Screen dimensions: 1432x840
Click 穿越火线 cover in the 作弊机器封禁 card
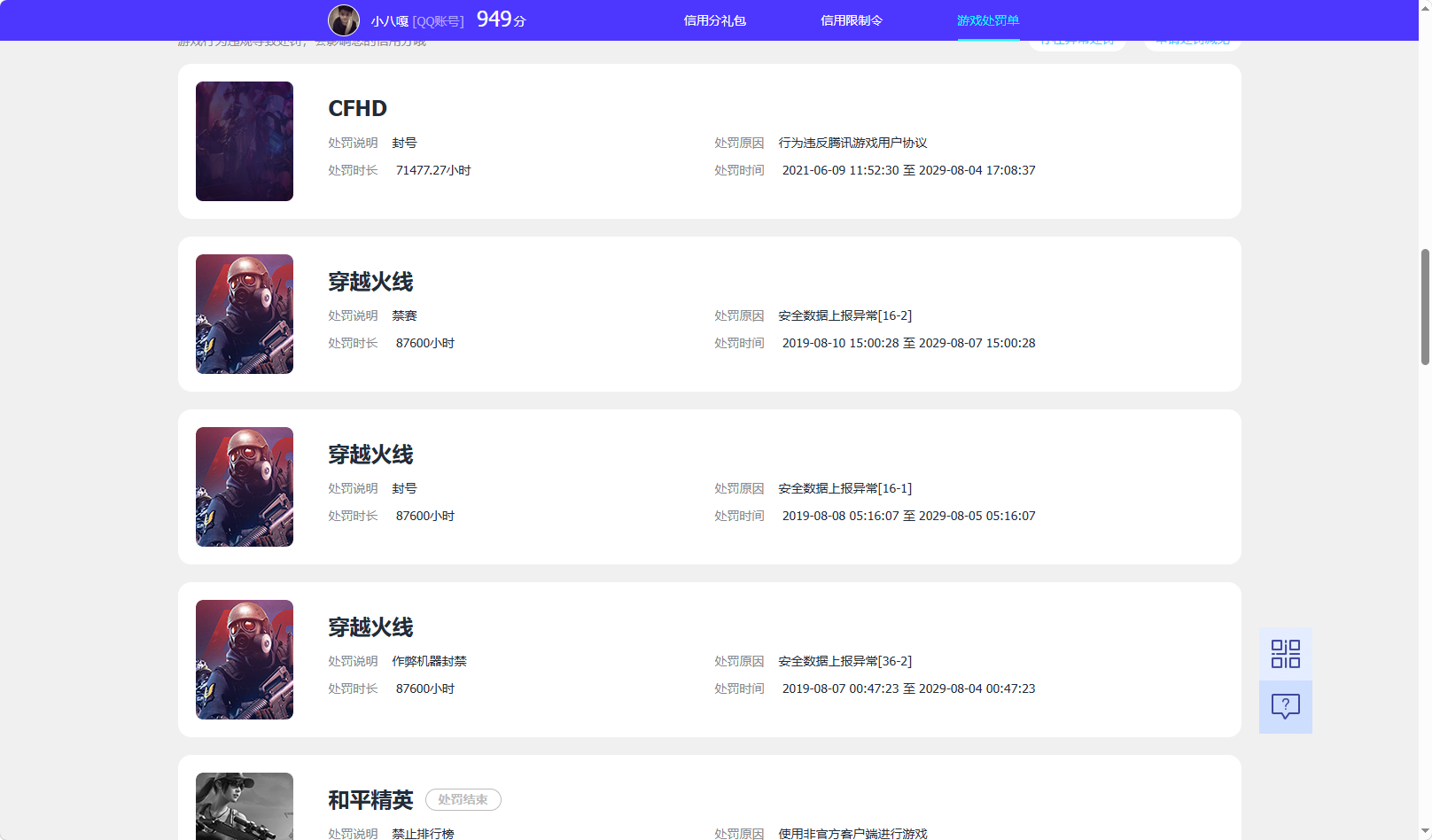pos(245,660)
